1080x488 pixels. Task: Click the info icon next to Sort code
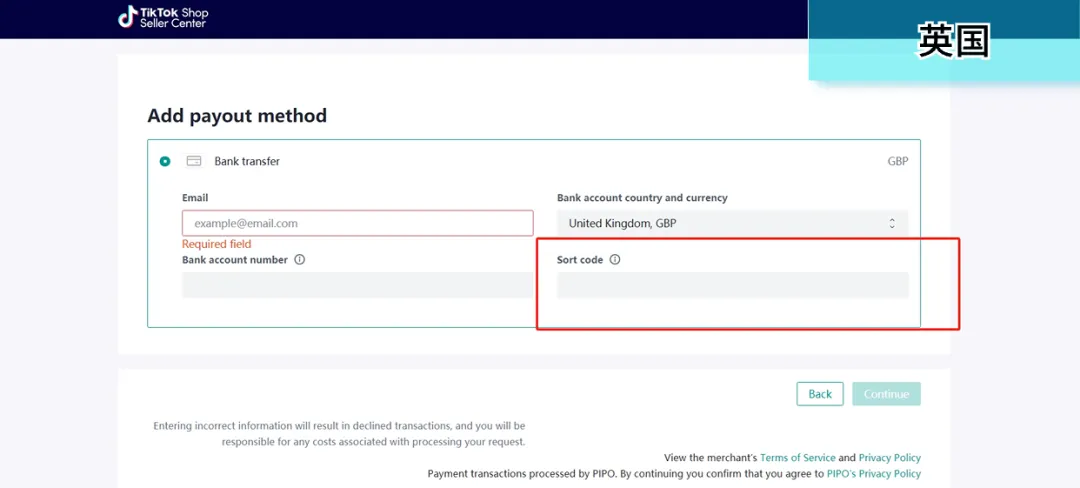(615, 260)
